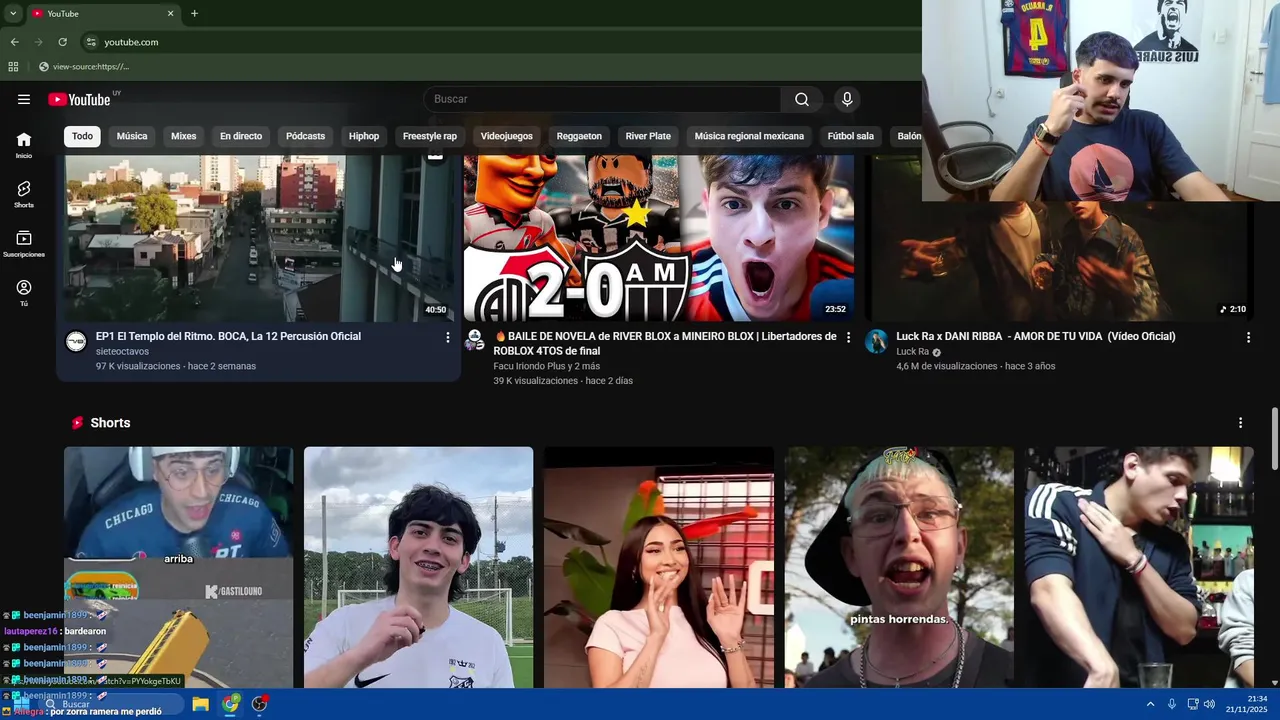The height and width of the screenshot is (720, 1280).
Task: Reload the page with refresh icon
Action: 62,42
